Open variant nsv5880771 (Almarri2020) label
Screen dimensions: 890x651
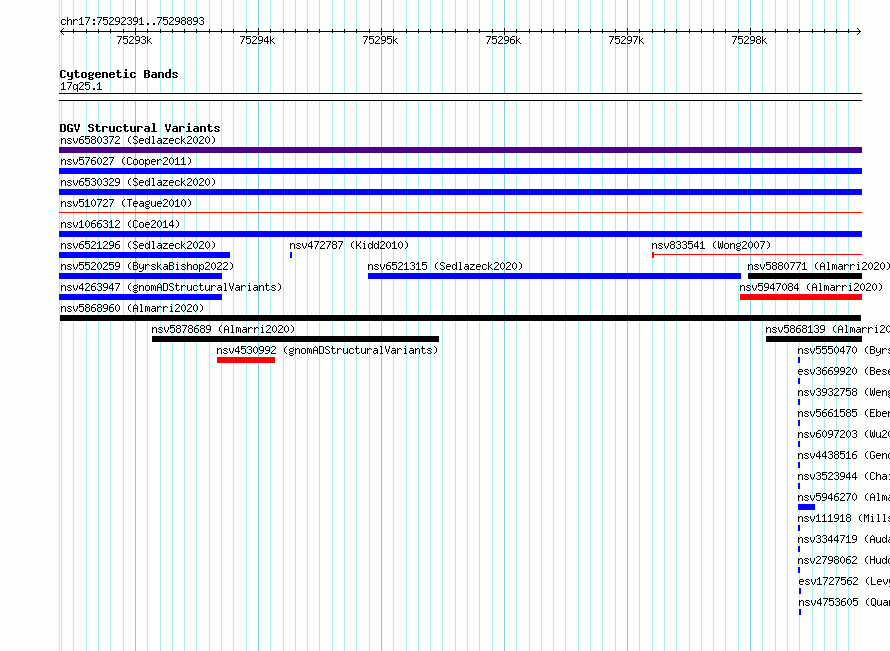[818, 266]
